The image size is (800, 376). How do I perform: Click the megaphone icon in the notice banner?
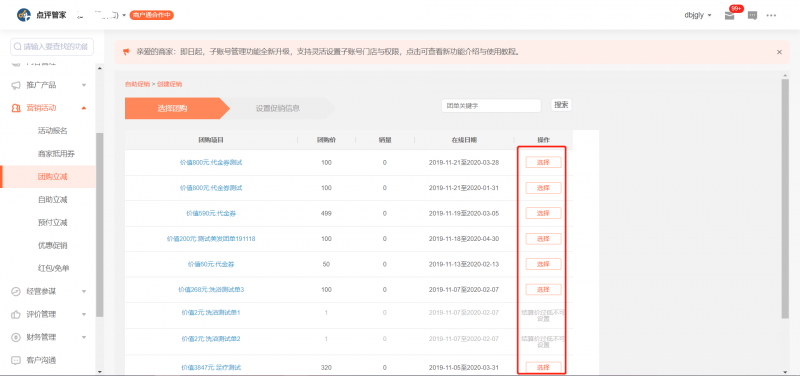click(126, 52)
